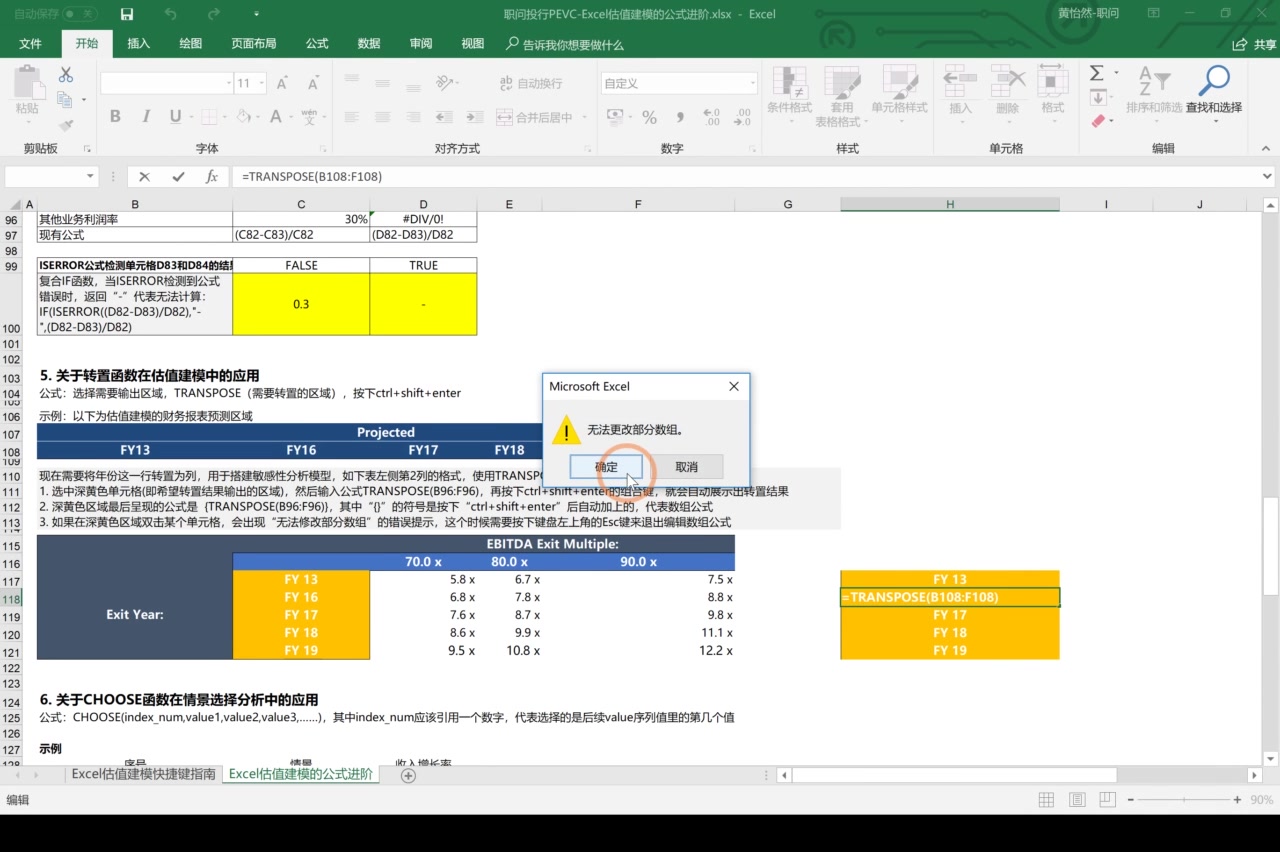
Task: Toggle Bold formatting
Action: point(115,117)
